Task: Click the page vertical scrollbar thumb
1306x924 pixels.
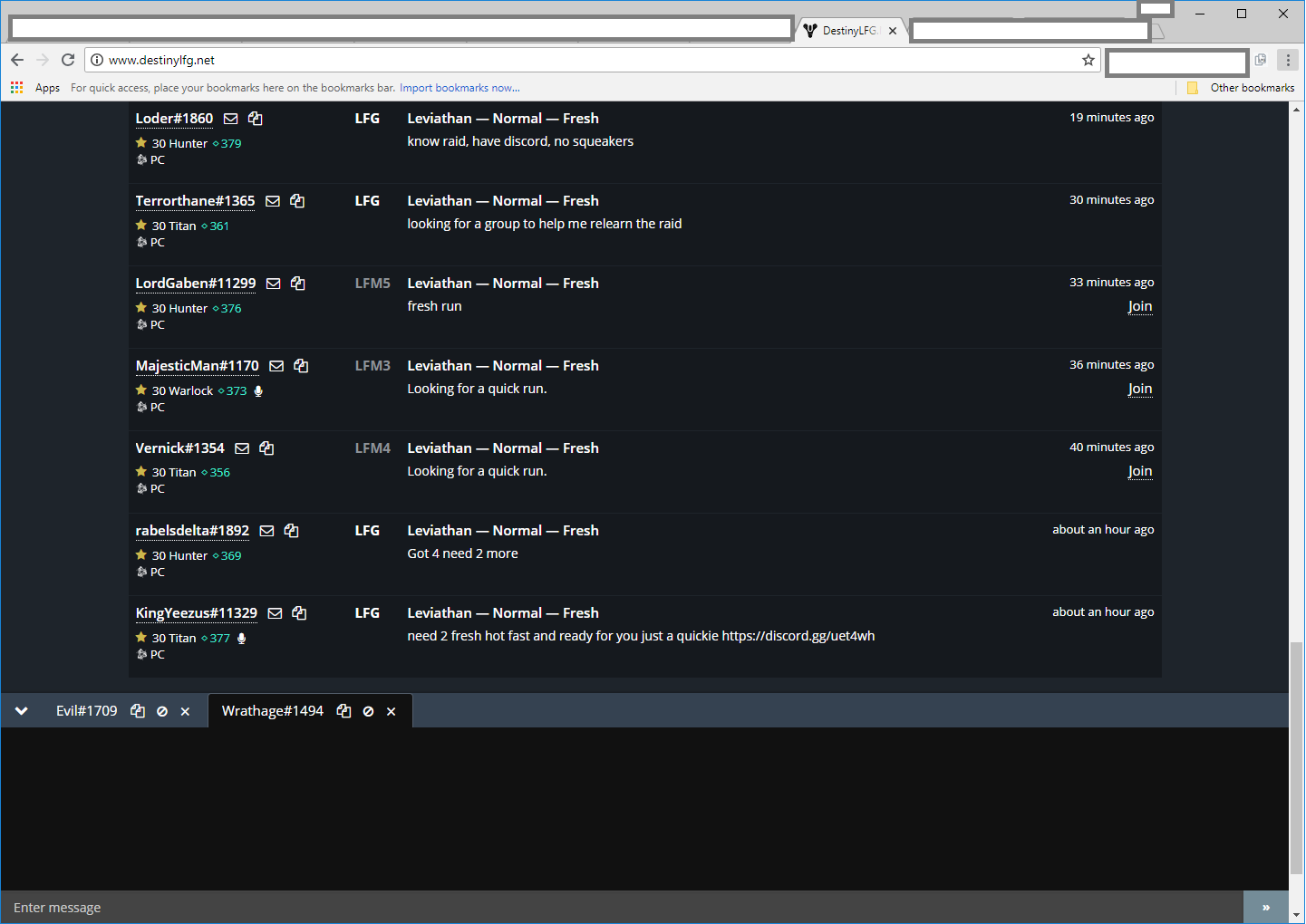Action: (1297, 757)
